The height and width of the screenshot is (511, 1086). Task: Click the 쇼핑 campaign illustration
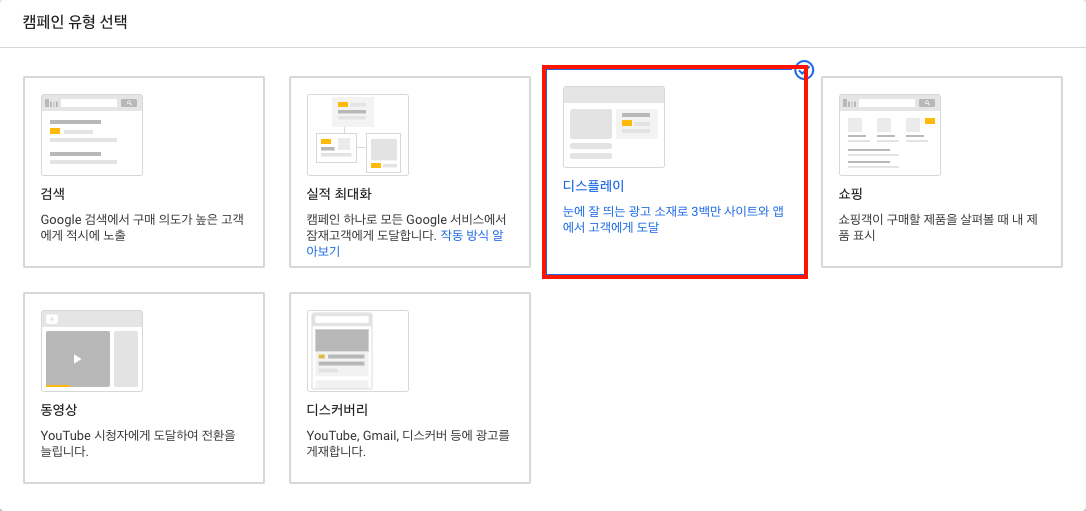point(890,135)
